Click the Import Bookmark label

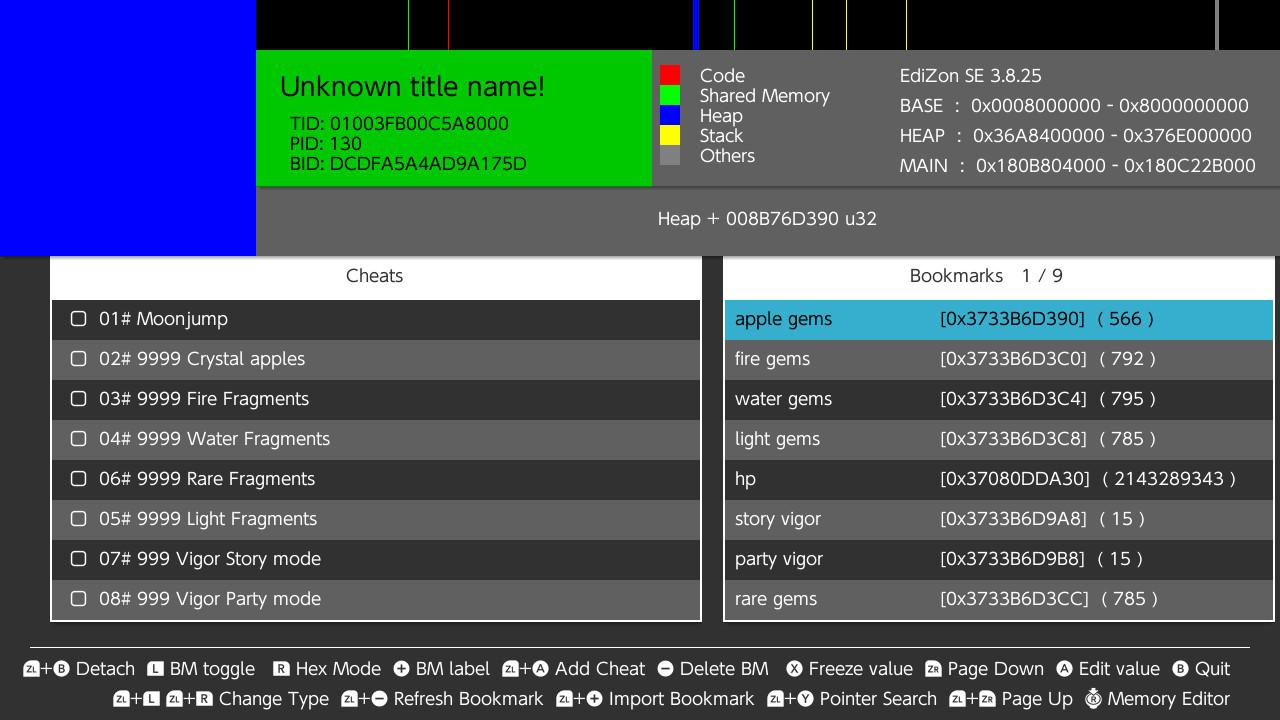click(x=681, y=699)
